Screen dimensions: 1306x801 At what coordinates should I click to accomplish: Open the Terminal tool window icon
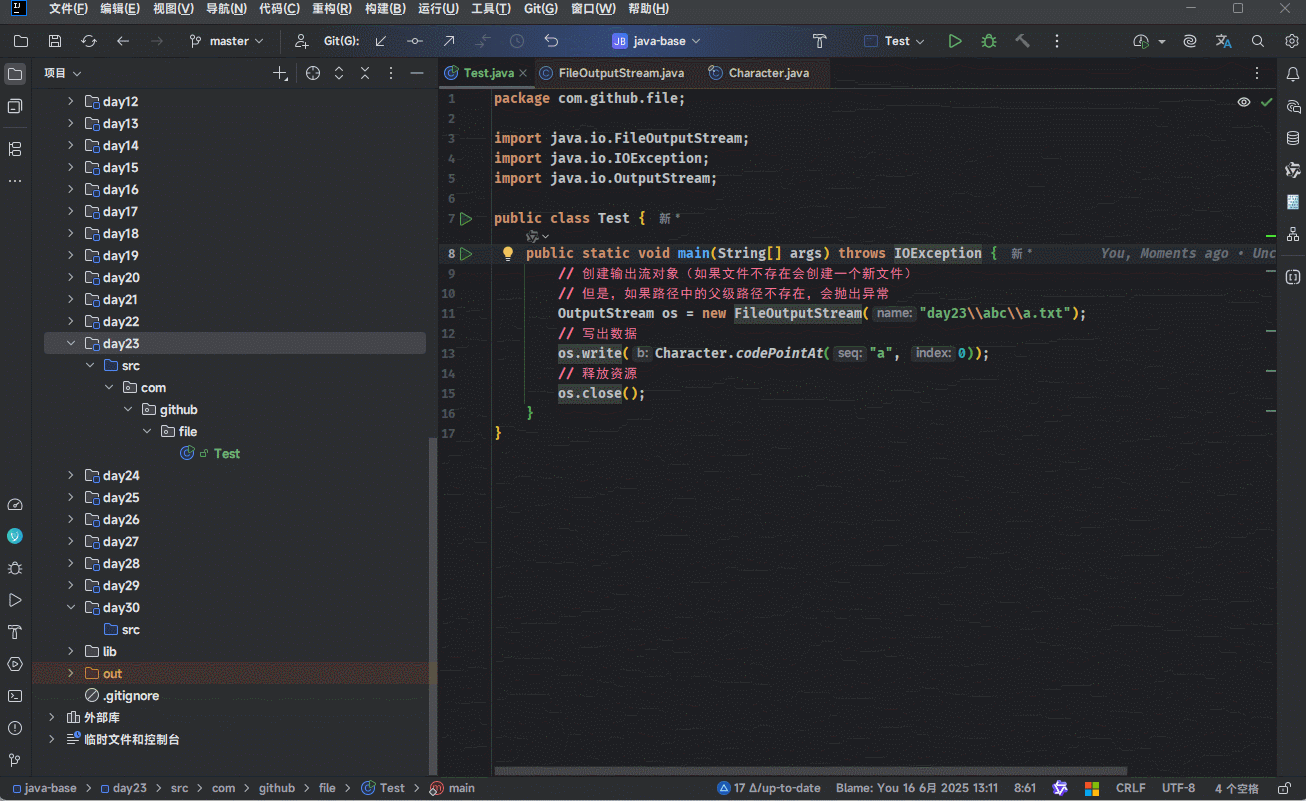coord(15,696)
